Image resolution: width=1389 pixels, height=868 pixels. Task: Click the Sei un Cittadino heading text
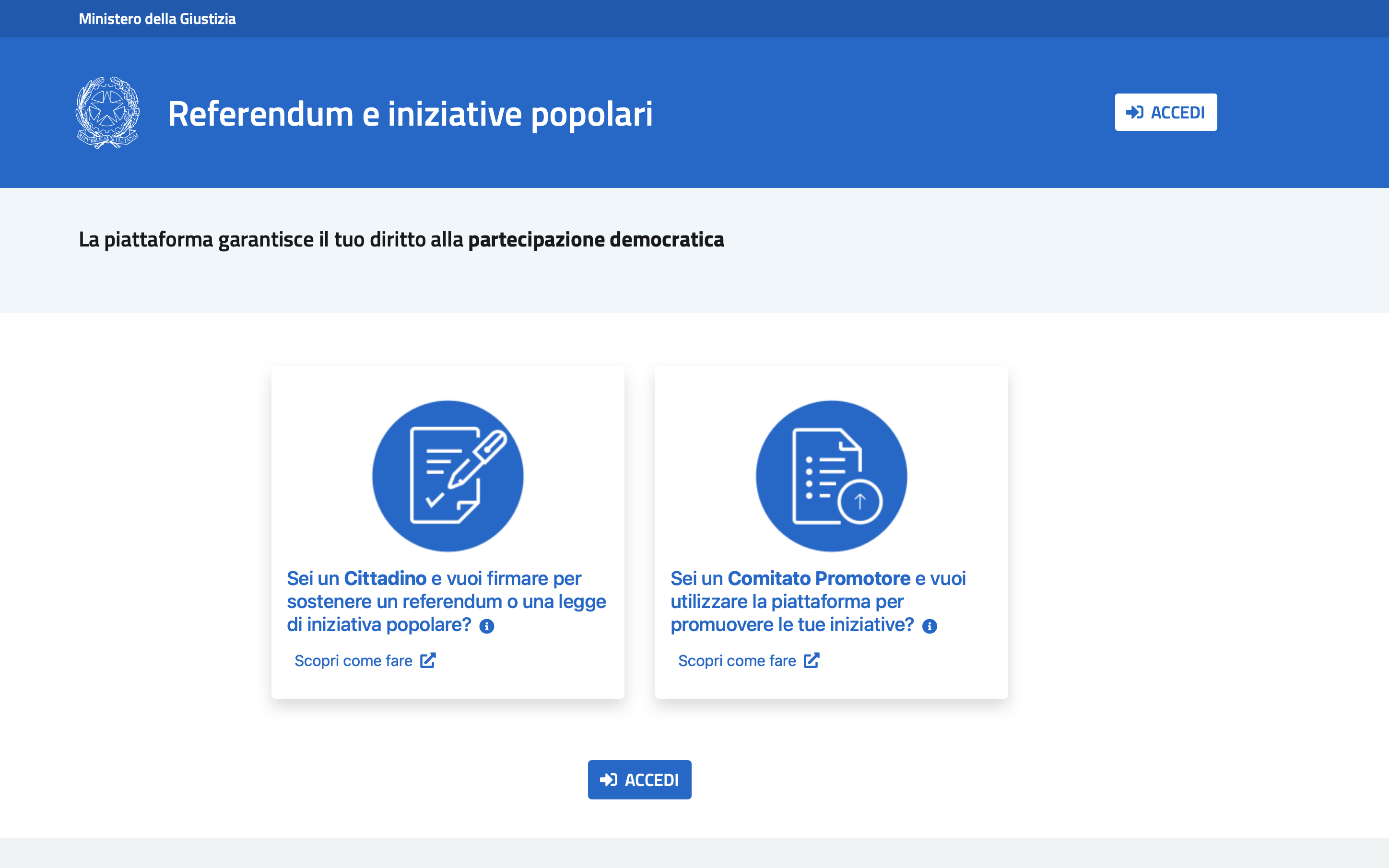(447, 602)
